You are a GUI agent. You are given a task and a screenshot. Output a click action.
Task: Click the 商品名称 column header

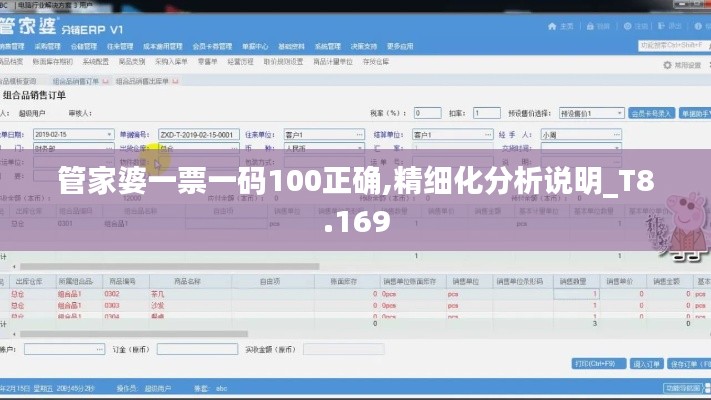click(x=187, y=282)
